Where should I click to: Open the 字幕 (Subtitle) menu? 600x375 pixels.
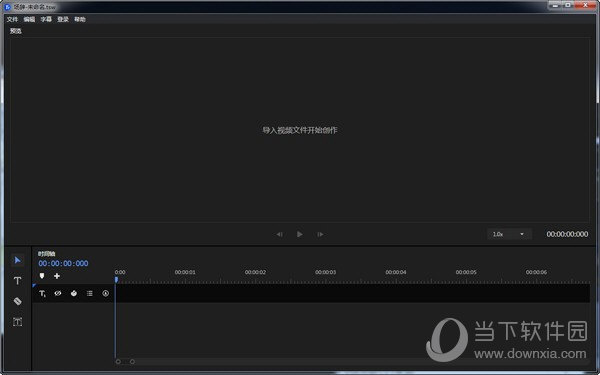click(x=46, y=19)
